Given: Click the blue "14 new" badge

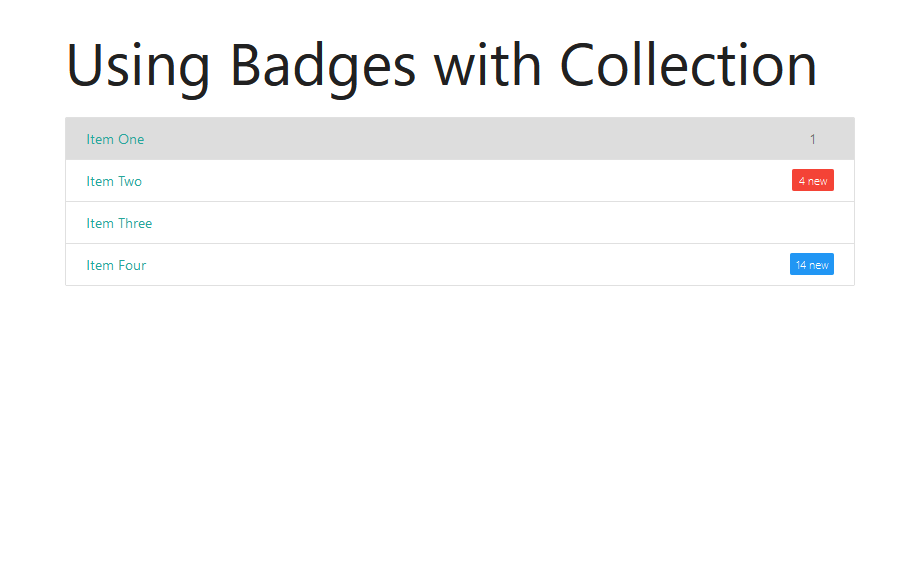Looking at the screenshot, I should pos(812,265).
